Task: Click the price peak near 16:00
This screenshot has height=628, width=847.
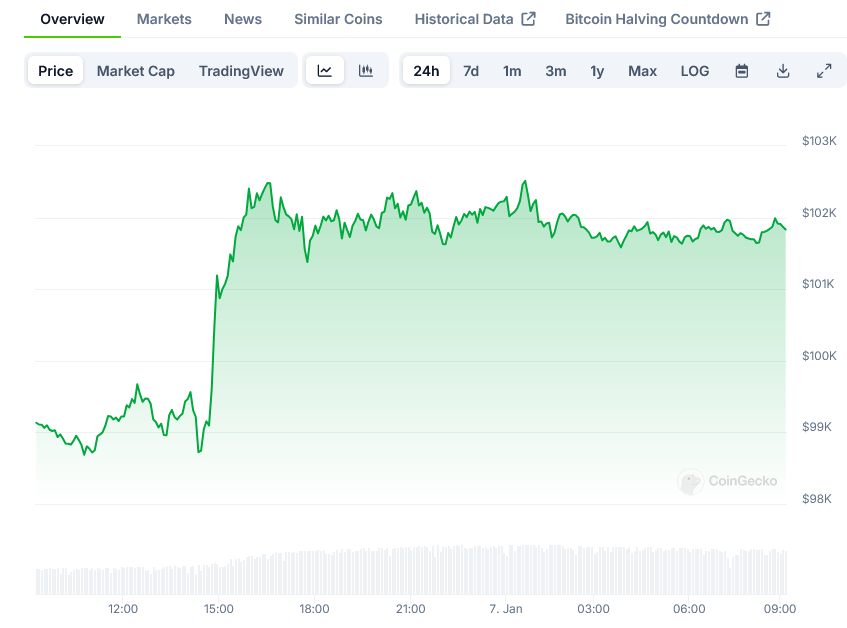Action: pyautogui.click(x=268, y=184)
